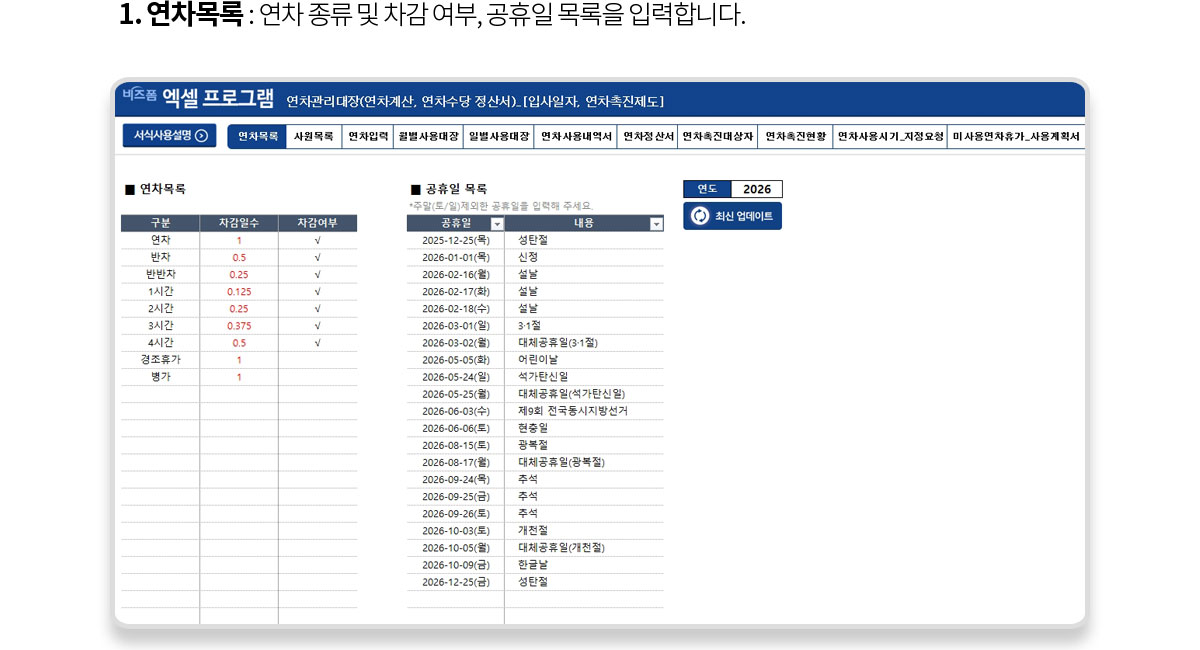Click the 반반차 row label
Viewport: 1200px width, 650px height.
160,275
